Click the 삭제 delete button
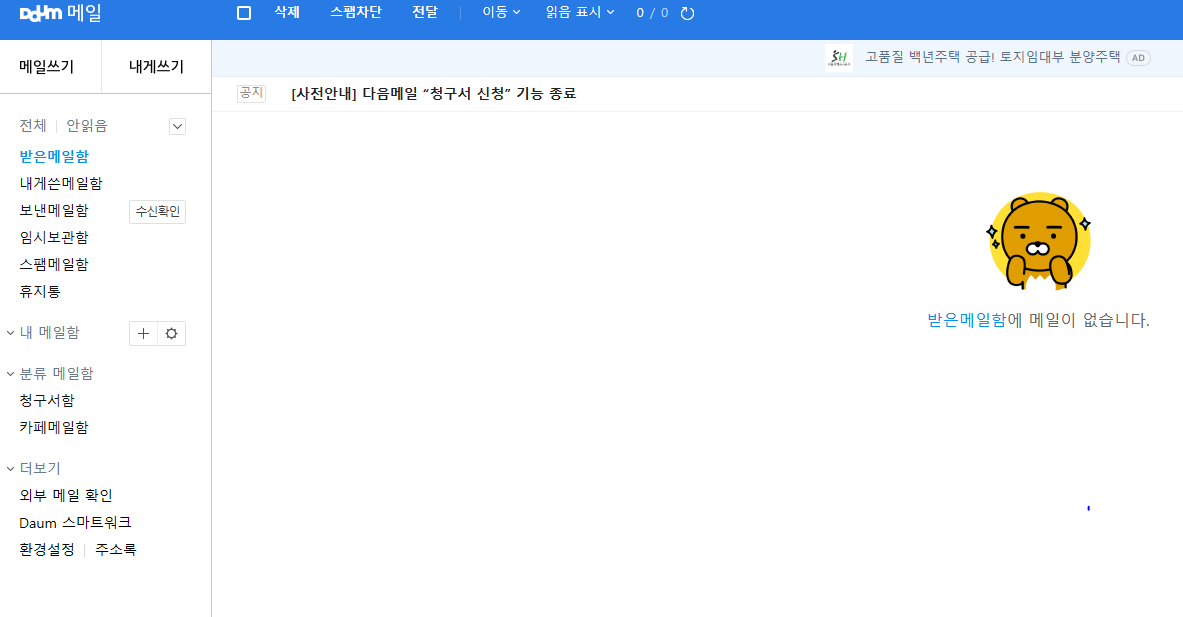Image resolution: width=1183 pixels, height=617 pixels. 287,12
